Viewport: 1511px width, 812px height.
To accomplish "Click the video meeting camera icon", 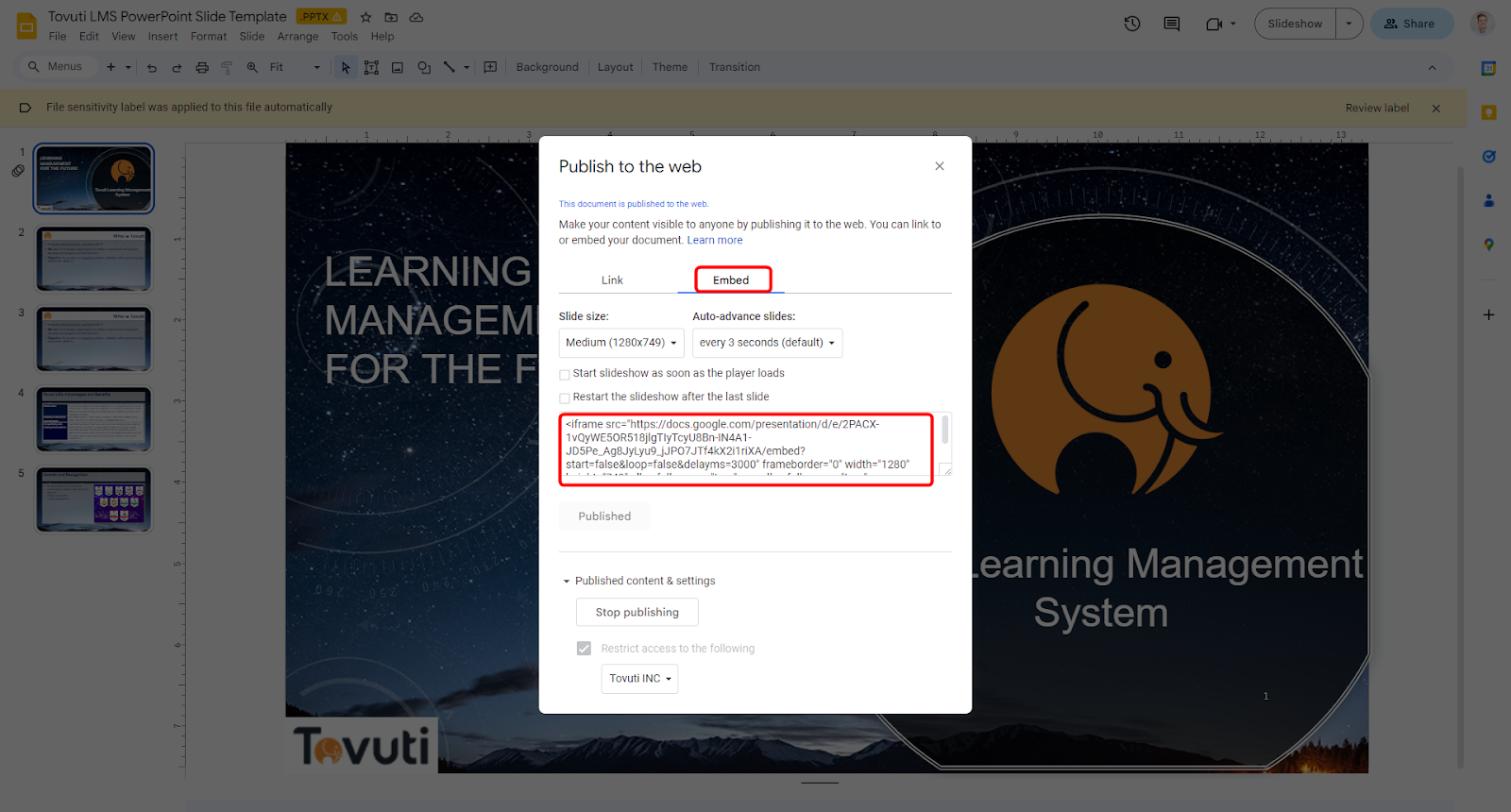I will click(1214, 24).
